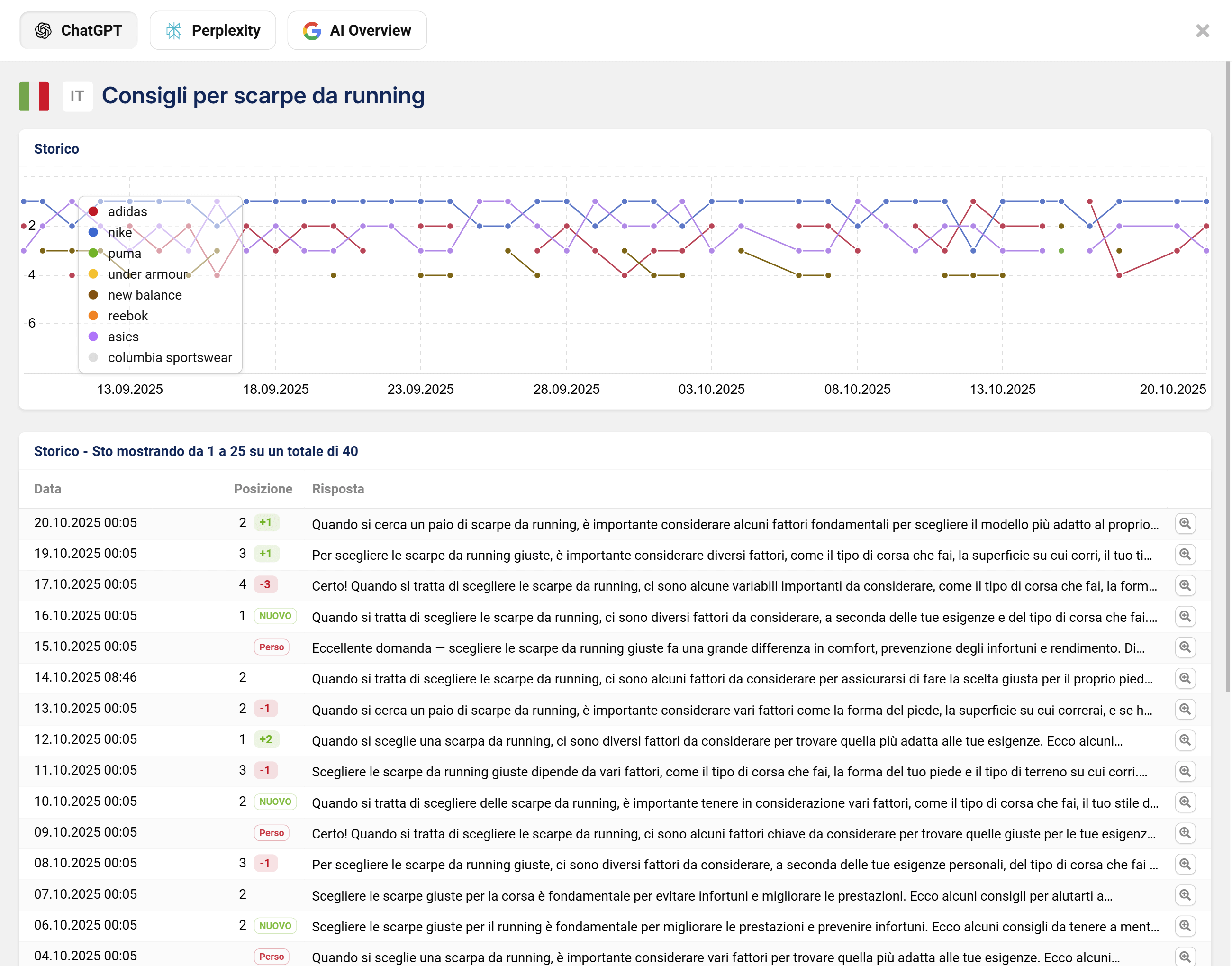Open the ChatGPT tab
The height and width of the screenshot is (966, 1232).
click(x=79, y=30)
